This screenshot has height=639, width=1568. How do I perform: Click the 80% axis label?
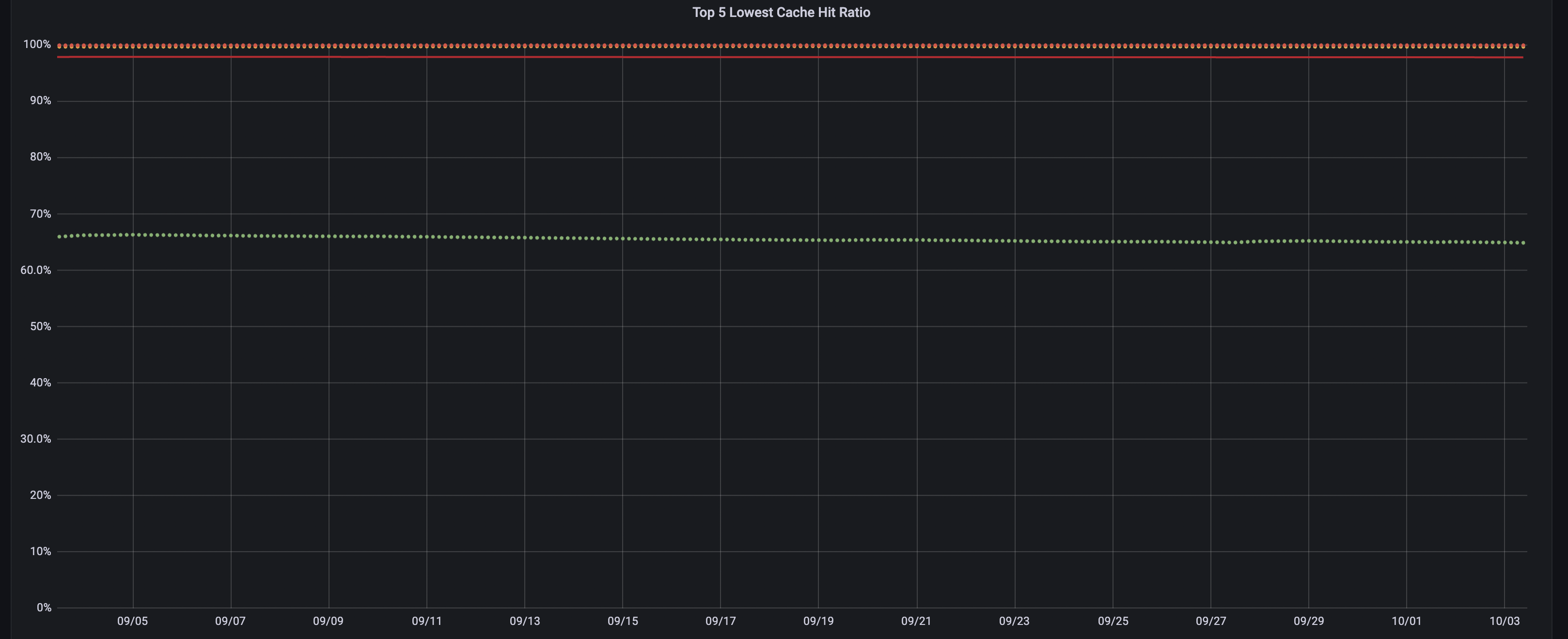[41, 157]
